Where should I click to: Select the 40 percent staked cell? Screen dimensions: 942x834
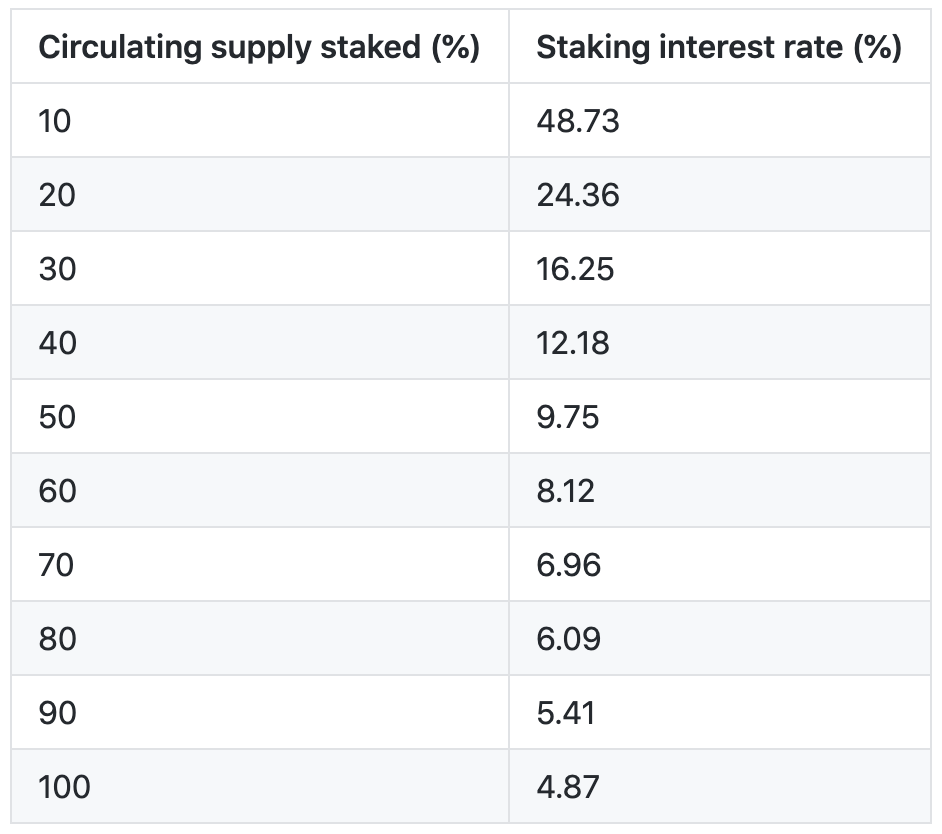pyautogui.click(x=57, y=343)
